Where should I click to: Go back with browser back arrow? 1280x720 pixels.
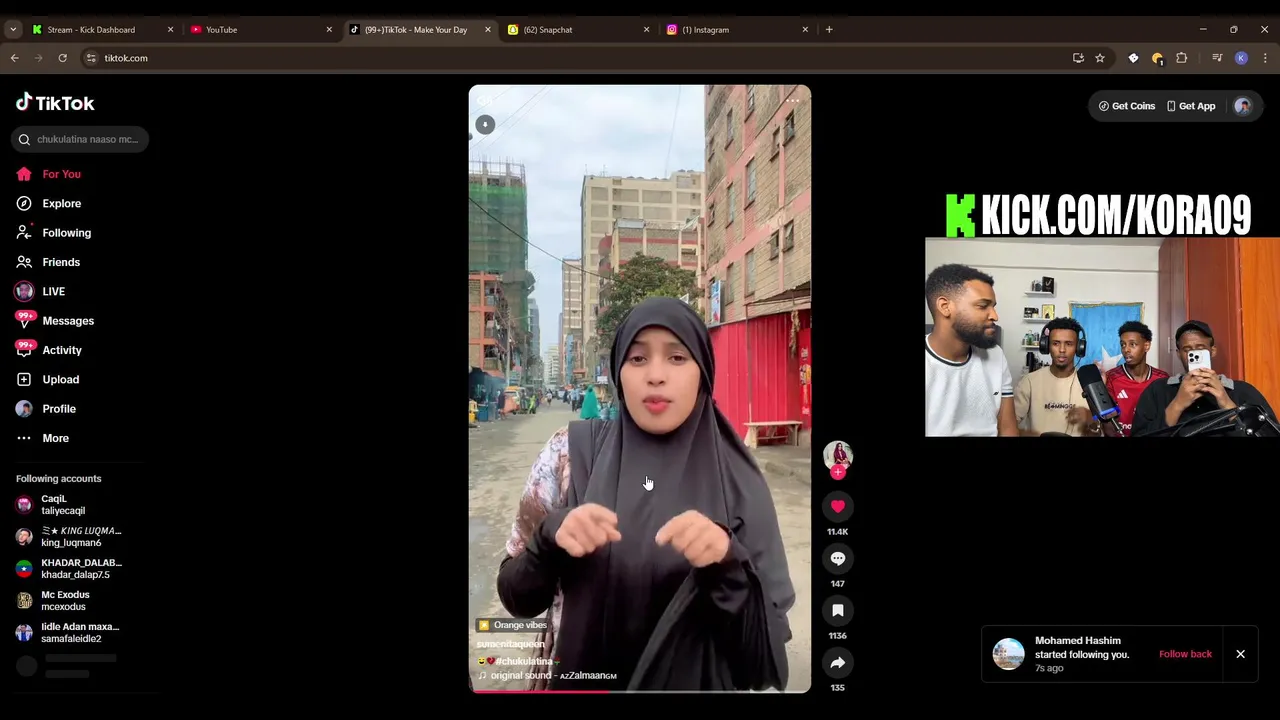click(x=14, y=58)
